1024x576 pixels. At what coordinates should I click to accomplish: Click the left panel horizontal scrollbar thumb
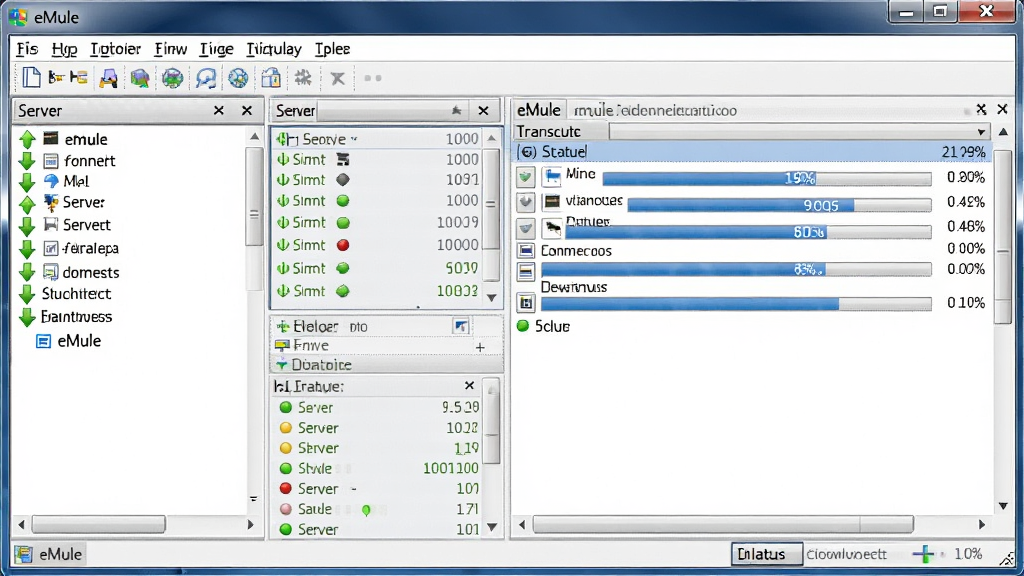click(x=99, y=524)
